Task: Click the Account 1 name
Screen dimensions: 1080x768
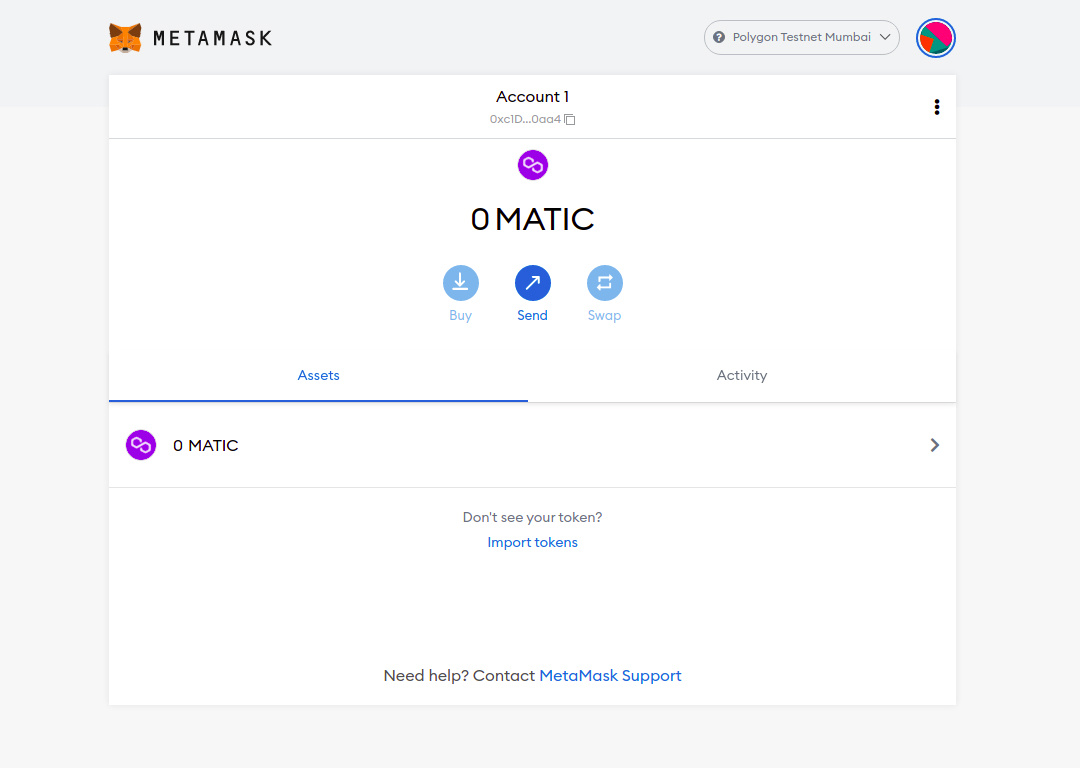Action: 532,96
